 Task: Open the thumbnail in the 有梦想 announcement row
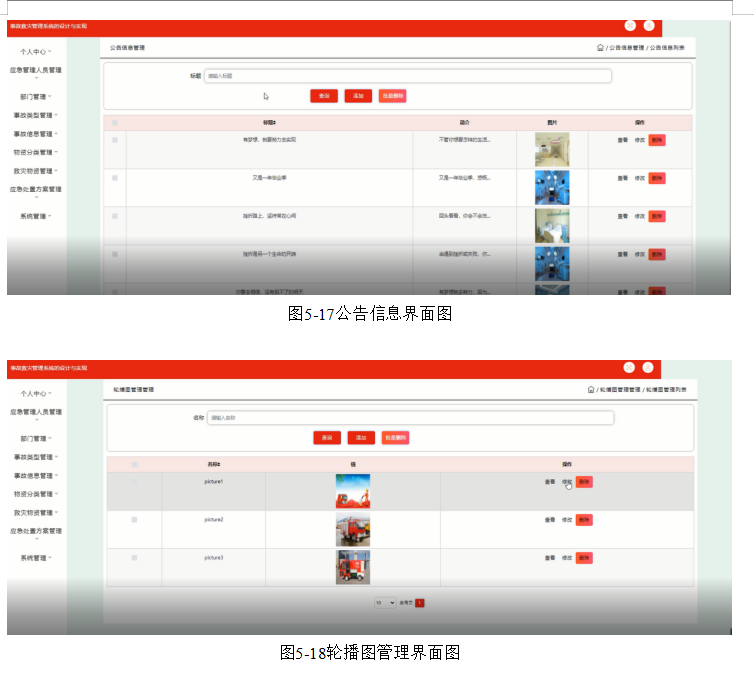coord(552,150)
